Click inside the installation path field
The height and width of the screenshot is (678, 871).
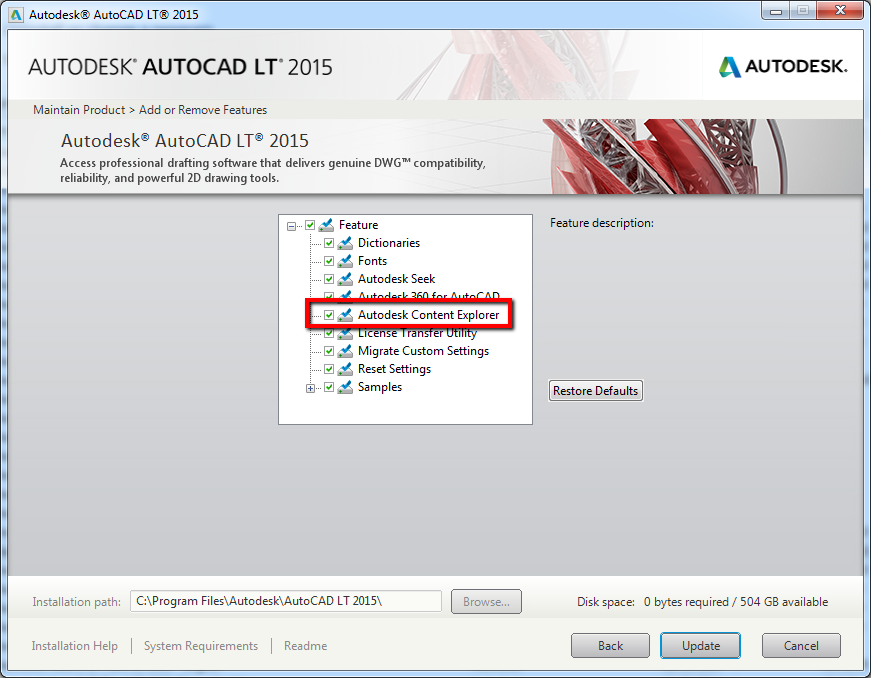point(285,601)
